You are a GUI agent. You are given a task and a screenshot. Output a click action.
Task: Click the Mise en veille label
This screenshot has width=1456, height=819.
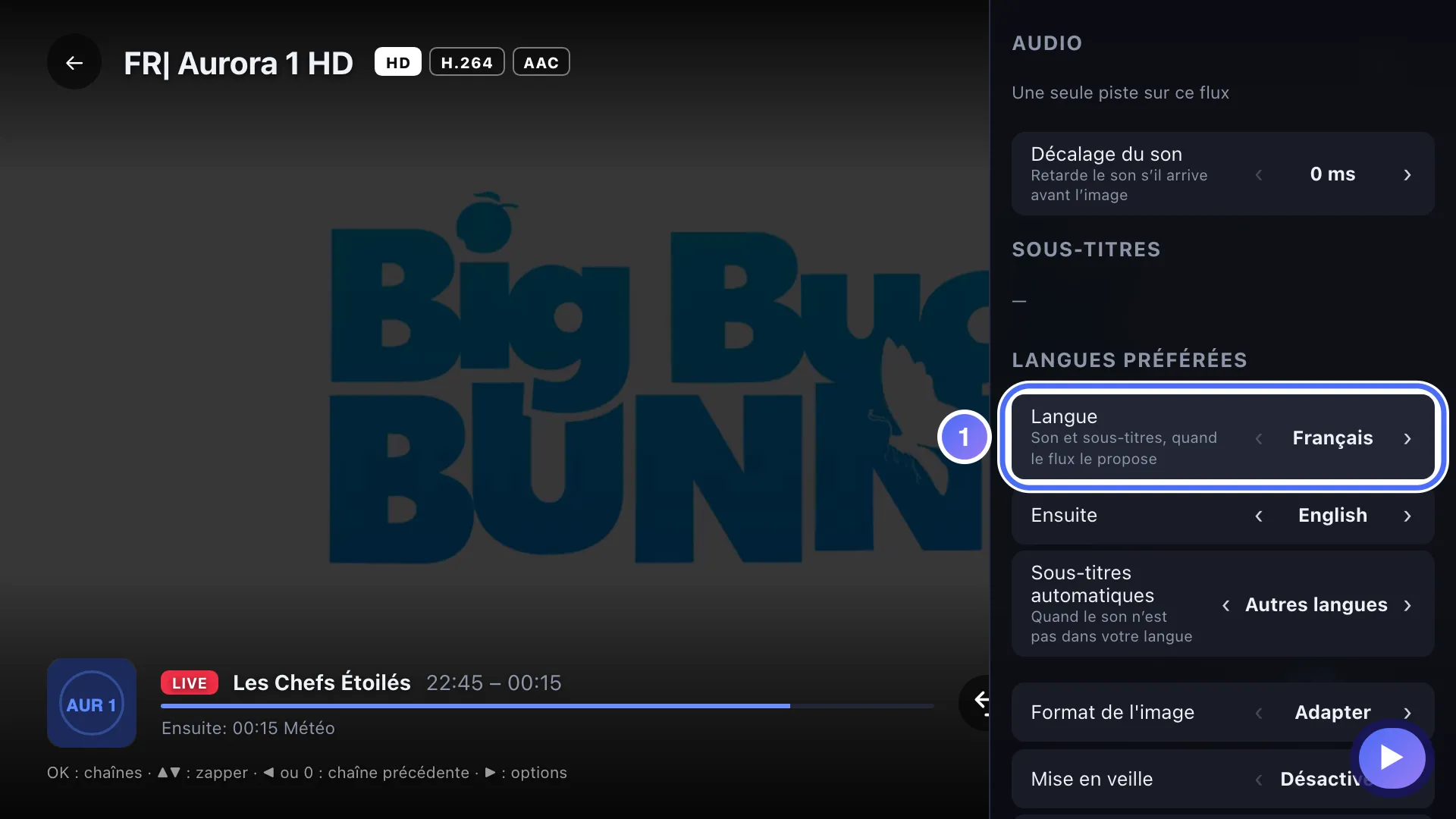click(1091, 779)
